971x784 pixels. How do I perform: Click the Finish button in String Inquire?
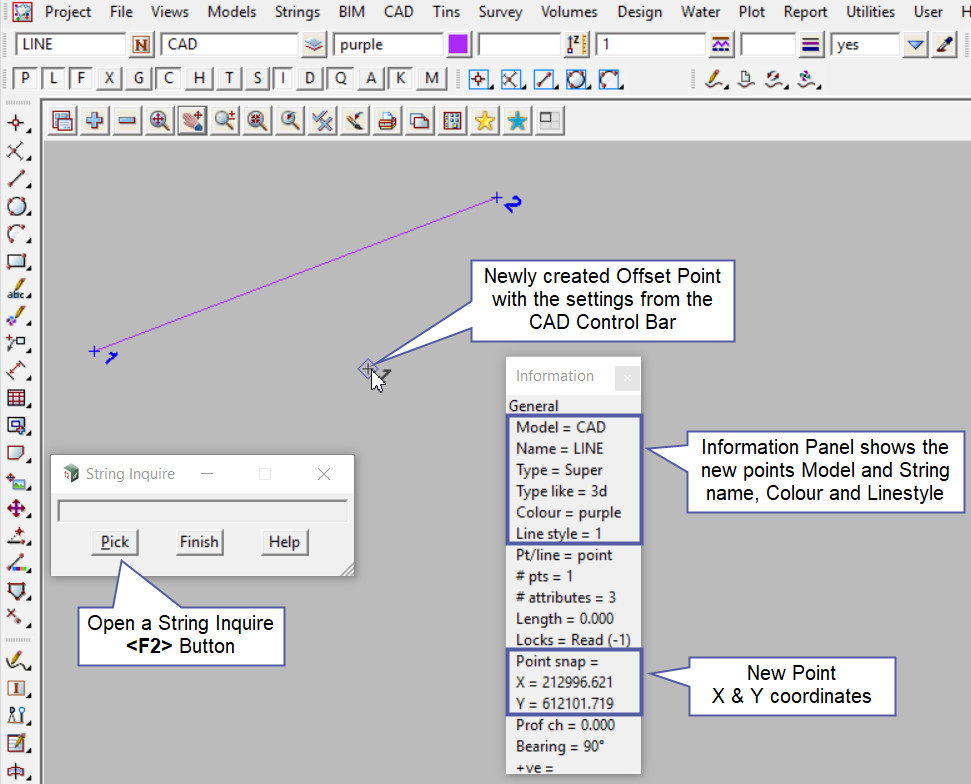(x=199, y=542)
